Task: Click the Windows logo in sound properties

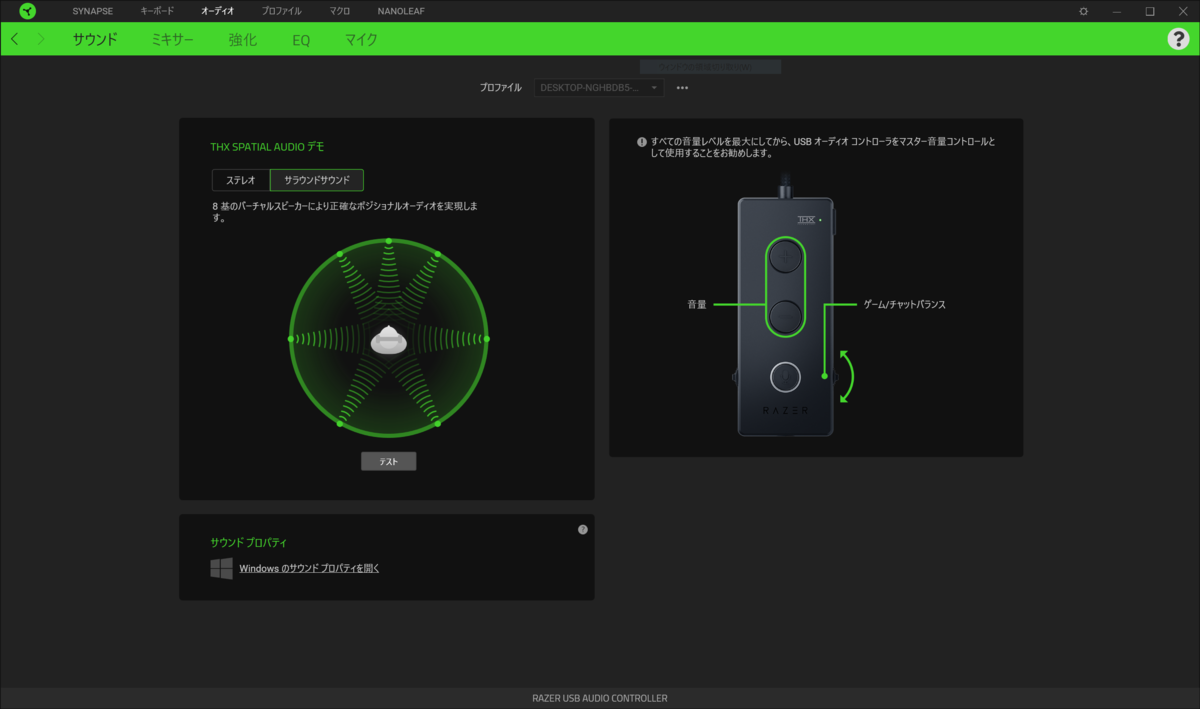Action: tap(221, 568)
